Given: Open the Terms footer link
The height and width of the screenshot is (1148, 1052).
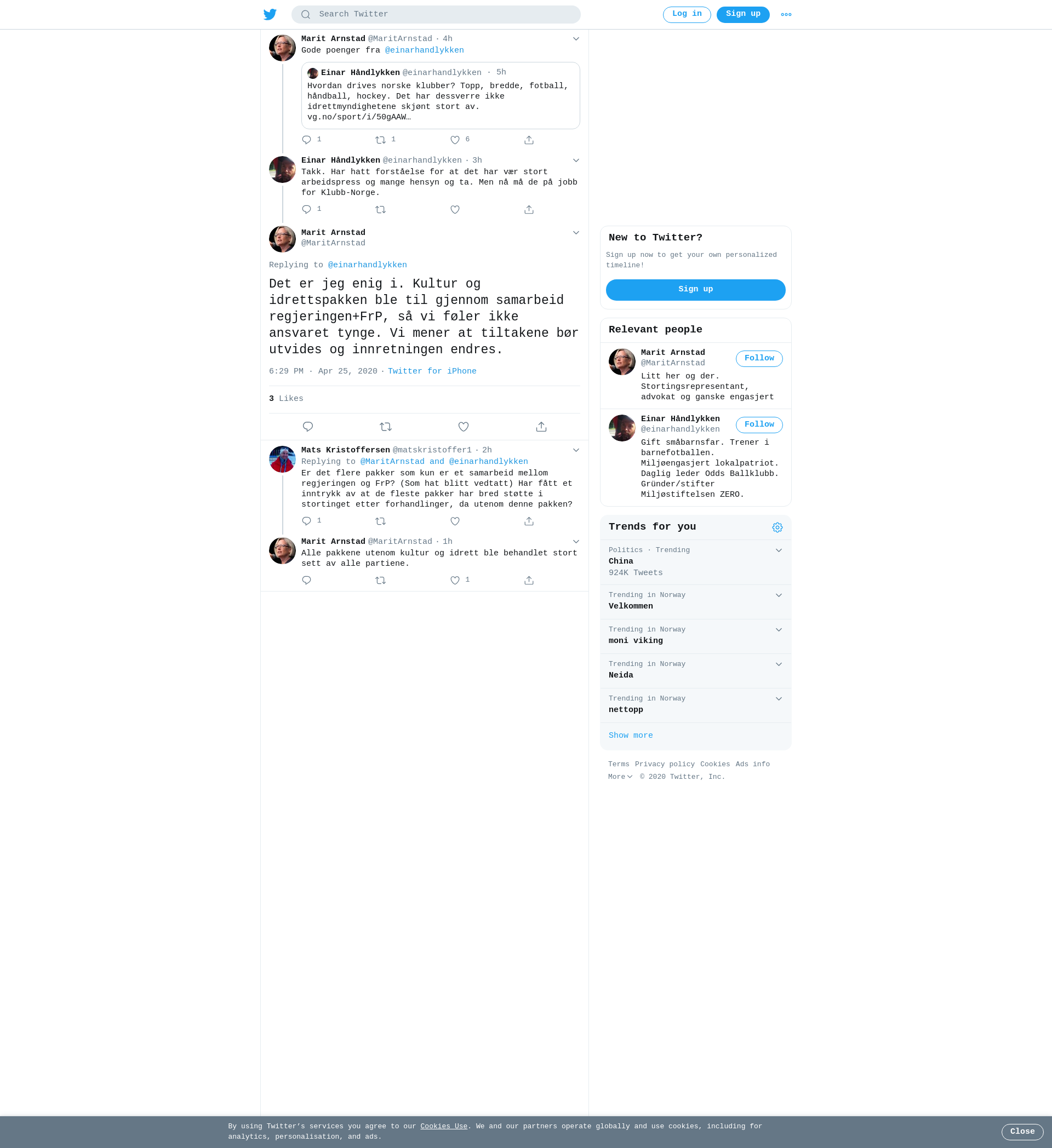Looking at the screenshot, I should point(618,764).
